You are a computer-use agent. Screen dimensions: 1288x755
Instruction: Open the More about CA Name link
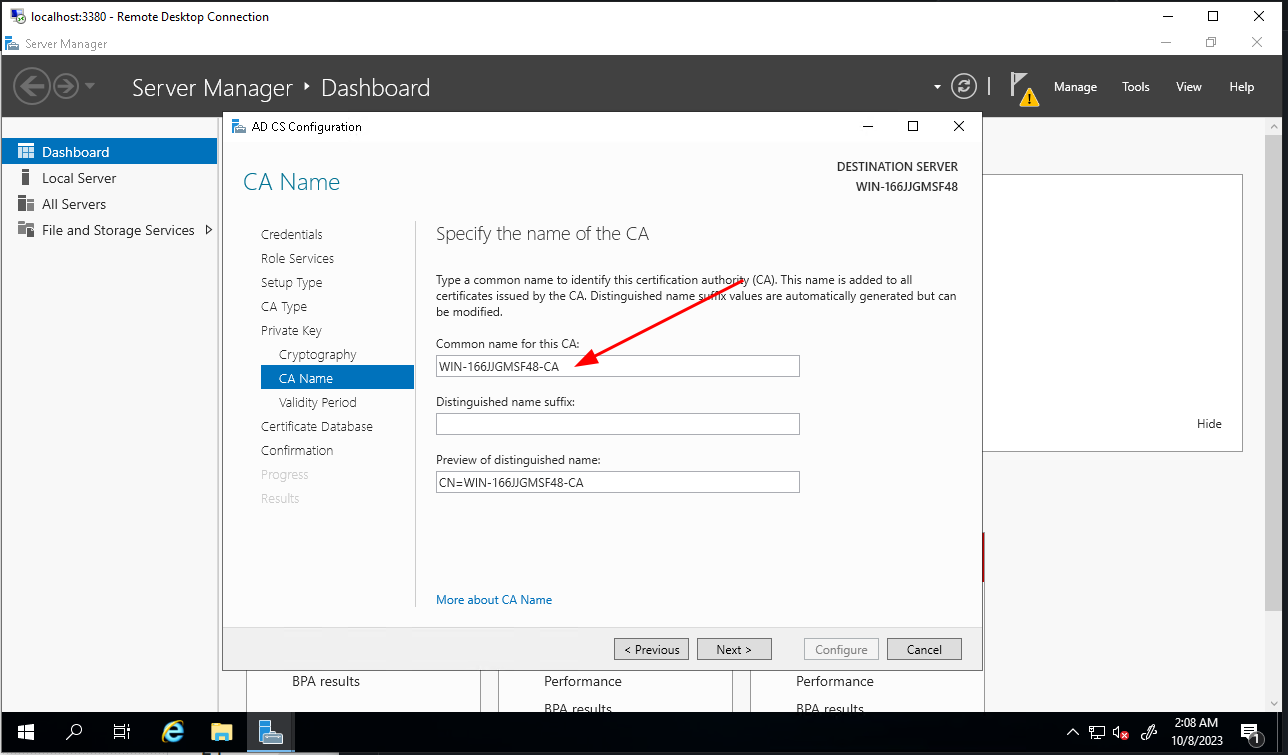(494, 600)
